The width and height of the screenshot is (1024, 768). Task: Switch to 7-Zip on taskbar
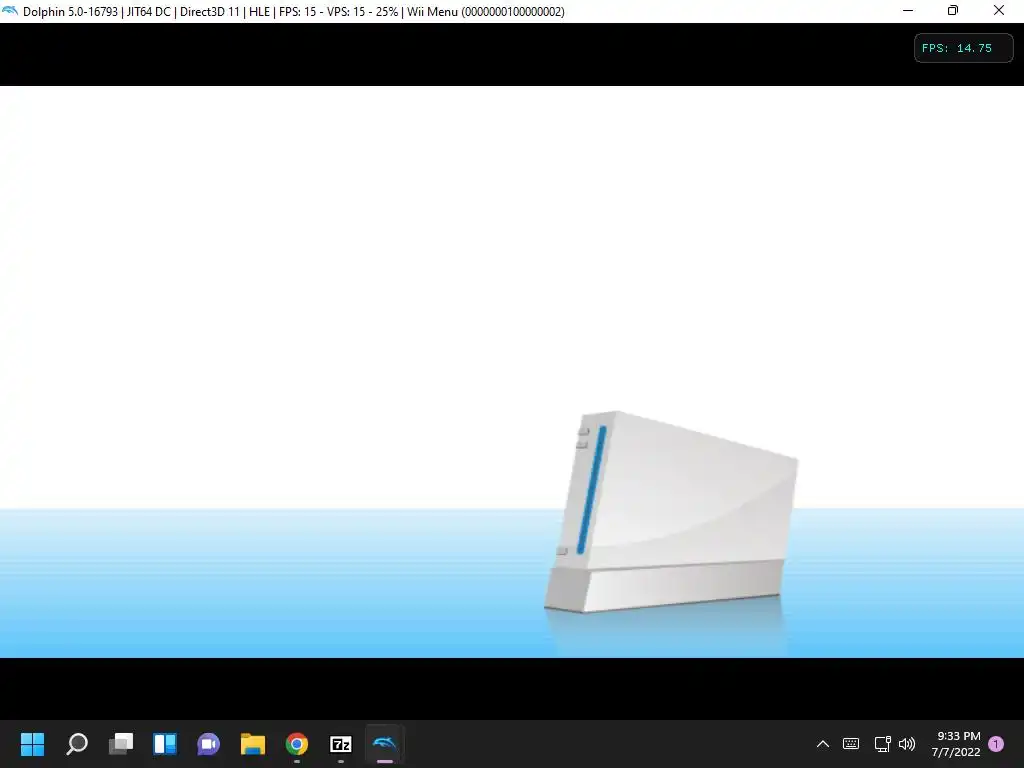point(341,744)
